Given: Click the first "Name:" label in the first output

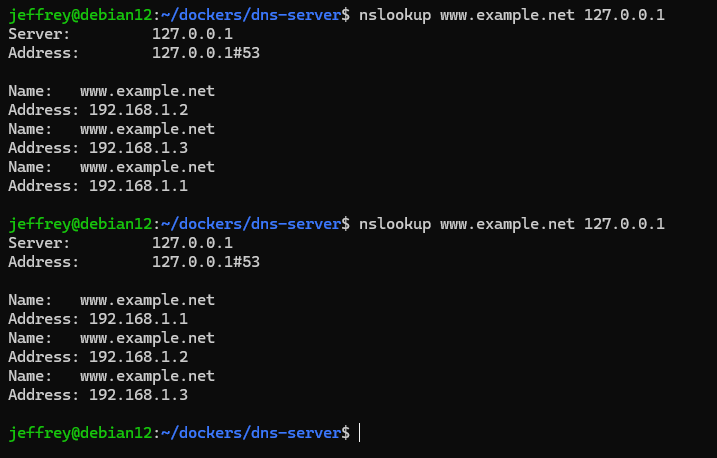Looking at the screenshot, I should (30, 91).
